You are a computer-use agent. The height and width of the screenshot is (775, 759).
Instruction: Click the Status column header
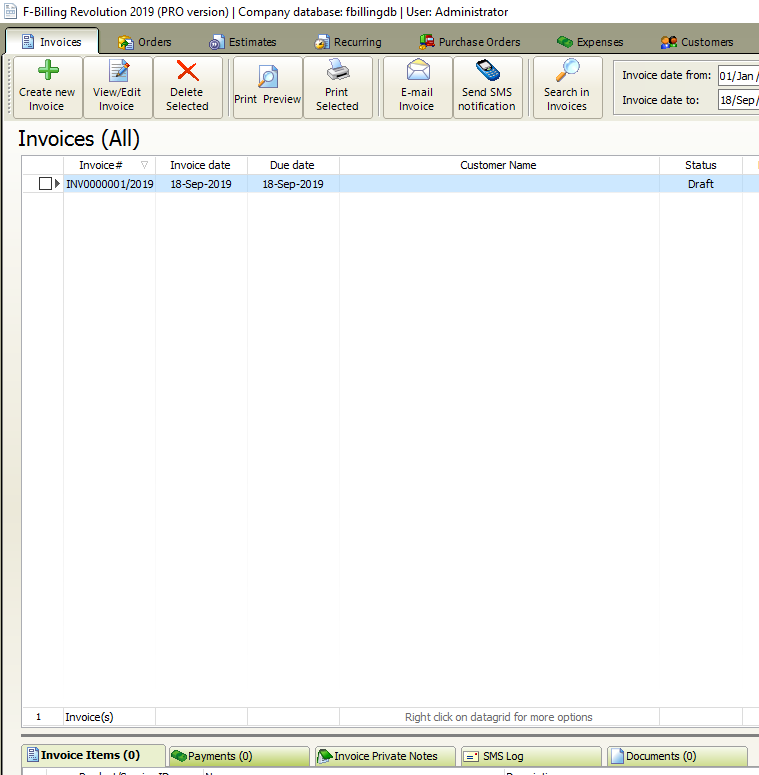[x=700, y=166]
